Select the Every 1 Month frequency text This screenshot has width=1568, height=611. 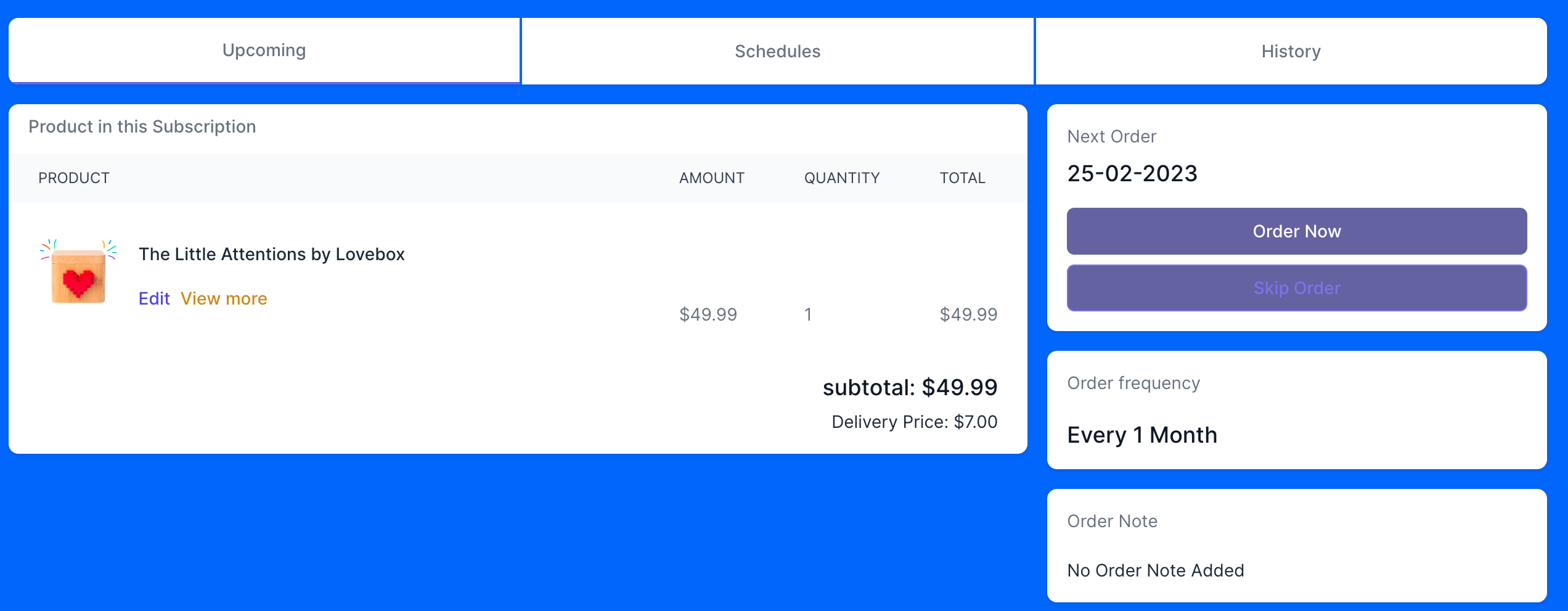coord(1142,435)
